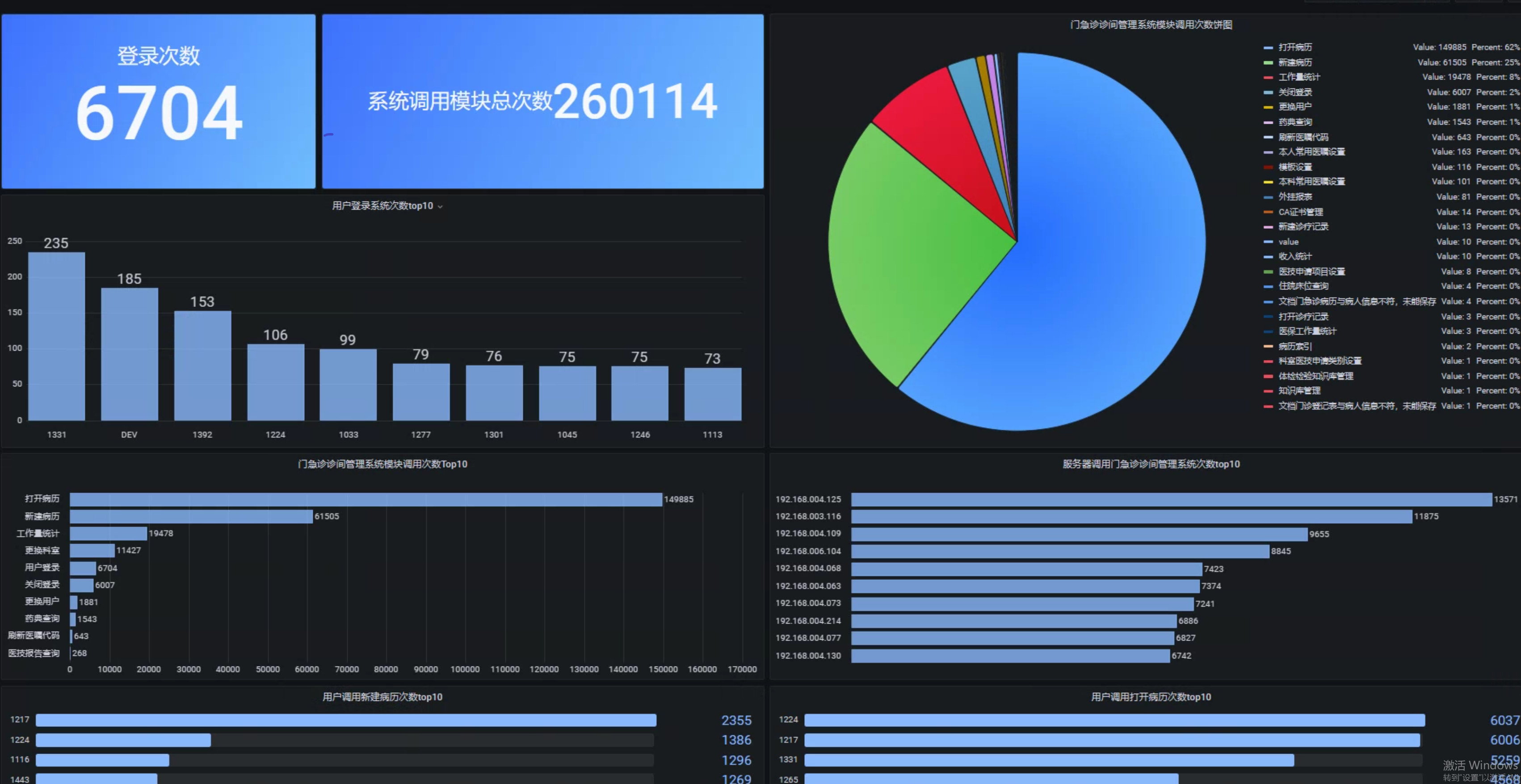Click the server bar for 192.168.004.109
Image resolution: width=1521 pixels, height=784 pixels.
(x=1080, y=534)
